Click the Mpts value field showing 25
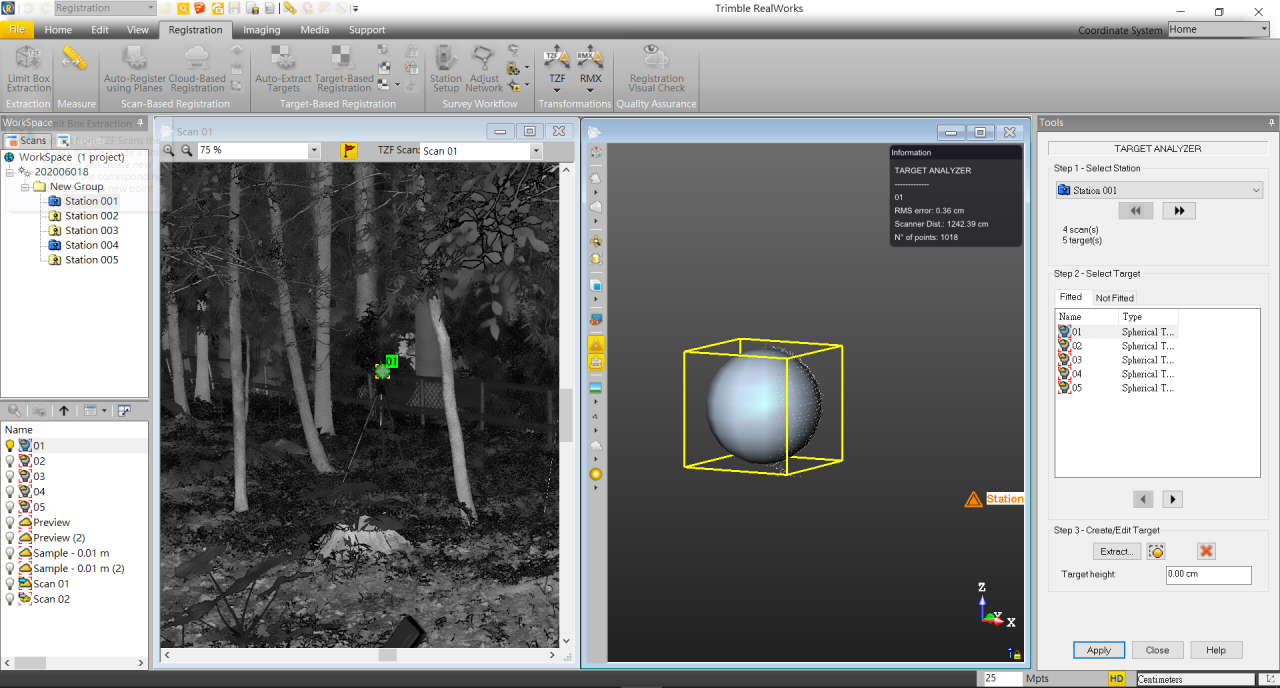 [1002, 679]
